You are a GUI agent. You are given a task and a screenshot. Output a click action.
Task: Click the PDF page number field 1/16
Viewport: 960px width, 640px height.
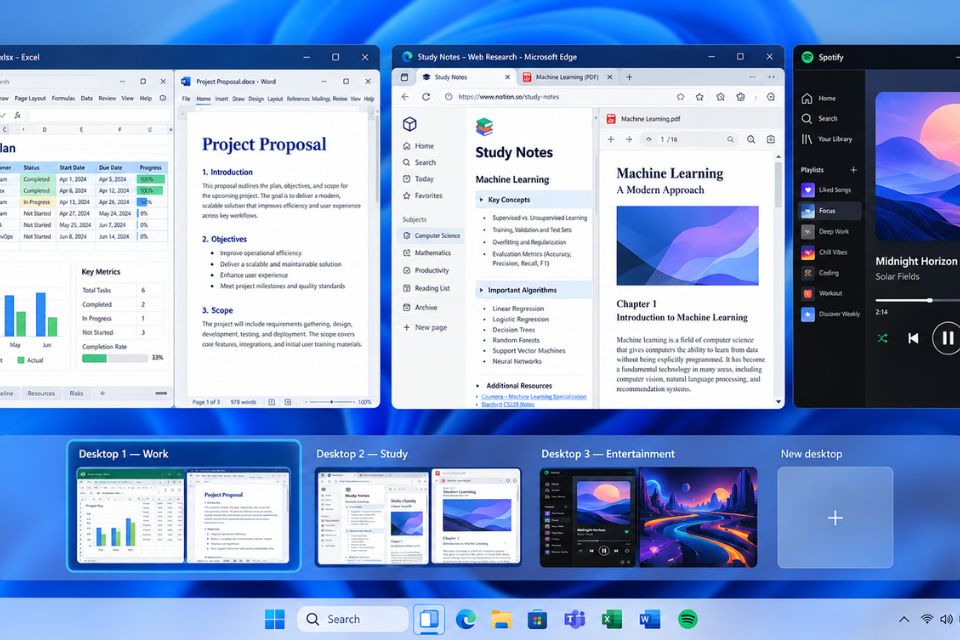[669, 140]
